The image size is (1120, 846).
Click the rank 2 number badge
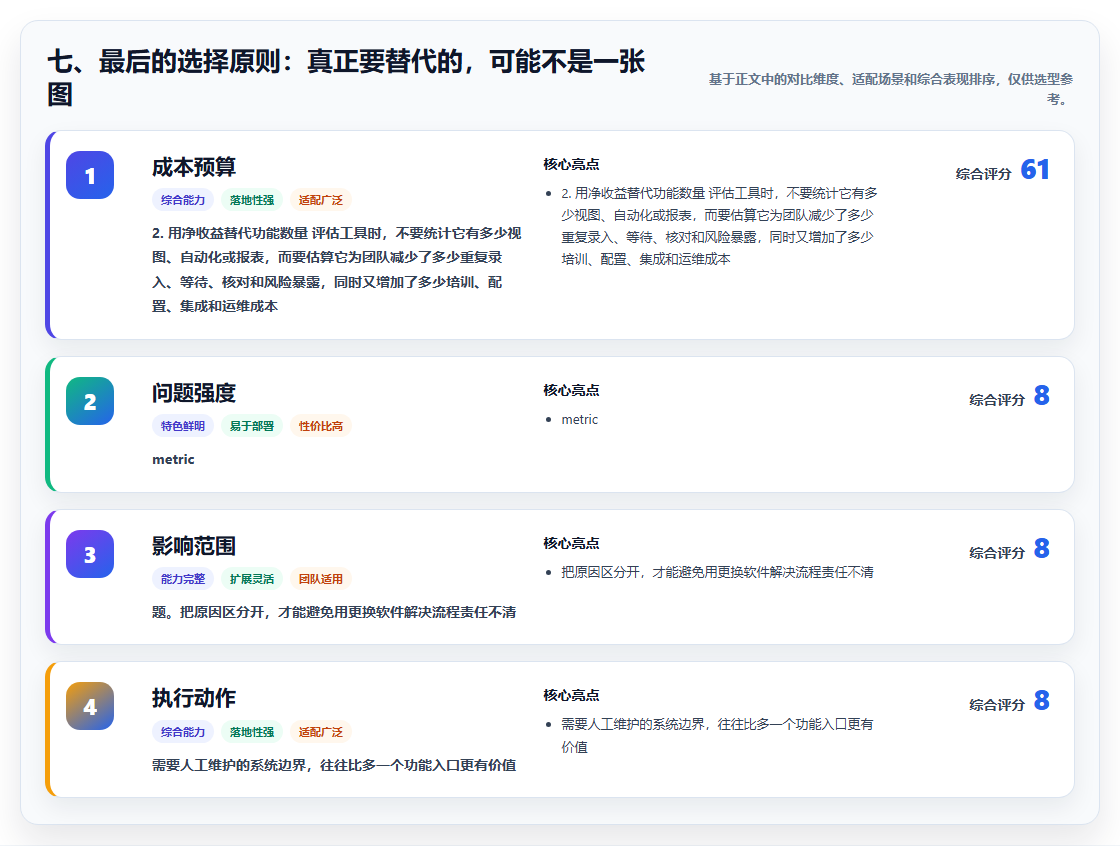[x=90, y=402]
